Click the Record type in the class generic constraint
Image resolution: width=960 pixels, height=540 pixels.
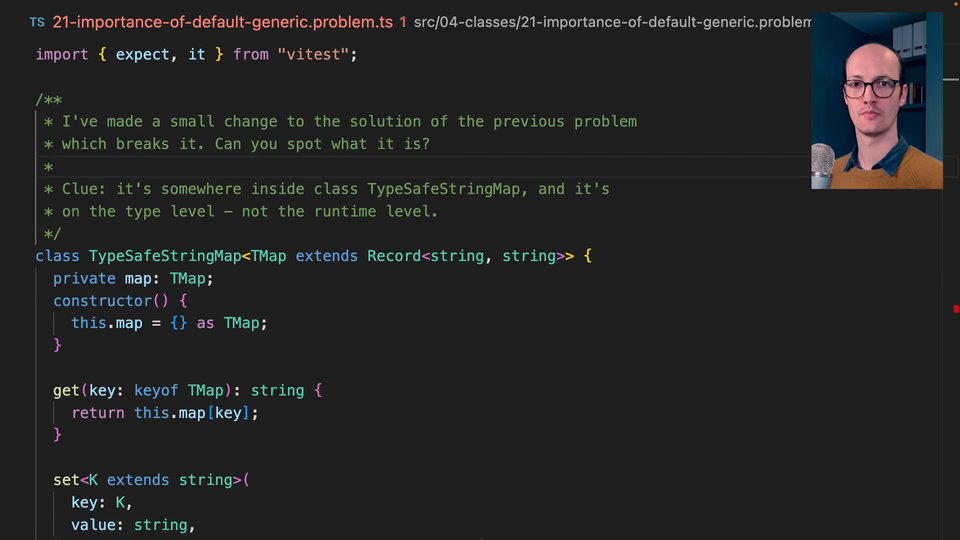(x=394, y=256)
